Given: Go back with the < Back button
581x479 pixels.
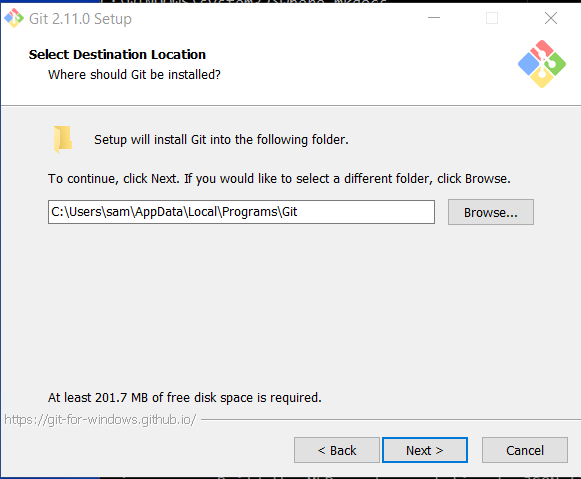Looking at the screenshot, I should click(337, 450).
